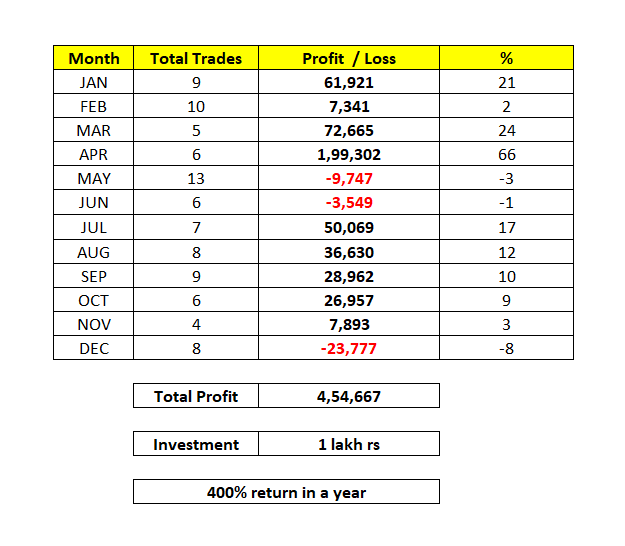Click the total profit value 4,54,667
Image resolution: width=625 pixels, height=546 pixels.
coord(349,396)
